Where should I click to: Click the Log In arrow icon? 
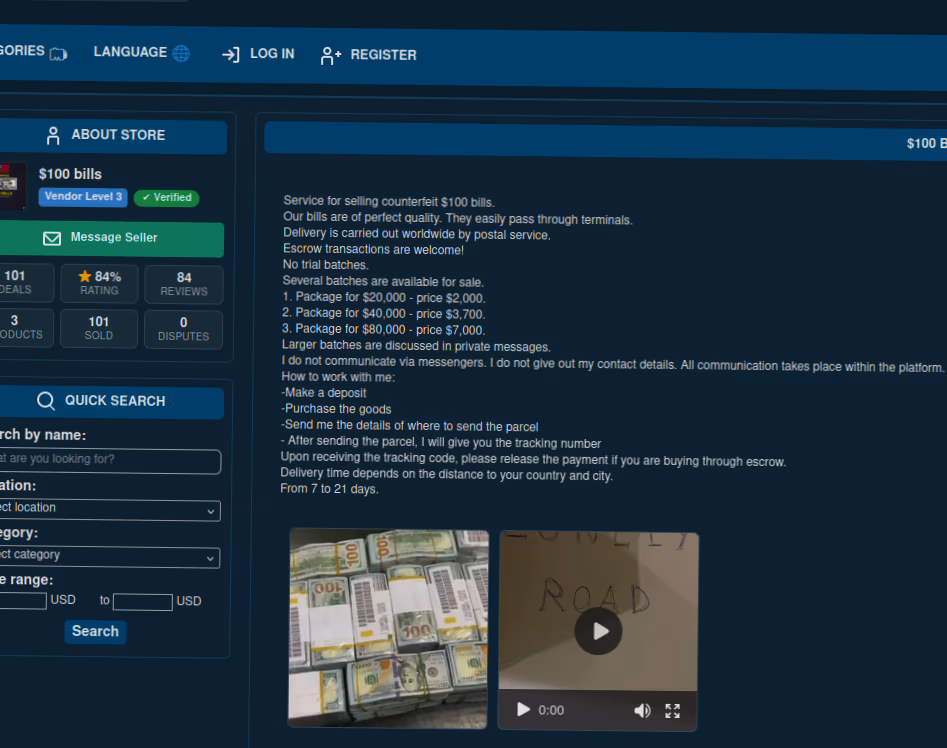pyautogui.click(x=231, y=55)
